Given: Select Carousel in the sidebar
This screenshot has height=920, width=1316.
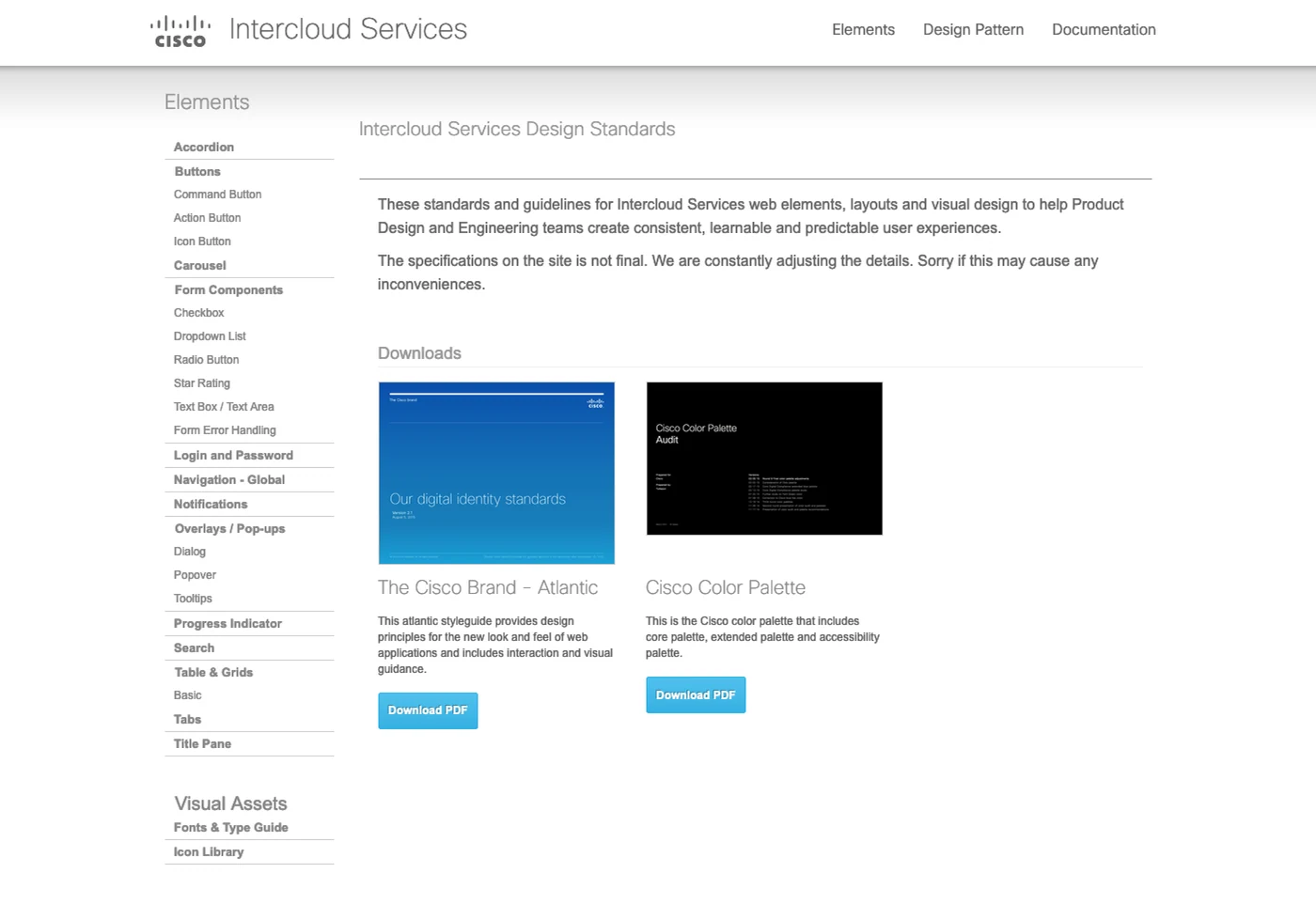Looking at the screenshot, I should tap(200, 266).
